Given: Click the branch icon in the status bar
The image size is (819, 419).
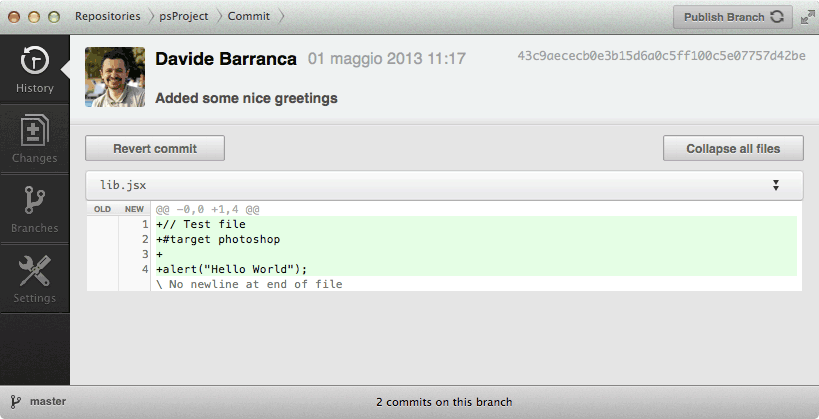Looking at the screenshot, I should [16, 402].
